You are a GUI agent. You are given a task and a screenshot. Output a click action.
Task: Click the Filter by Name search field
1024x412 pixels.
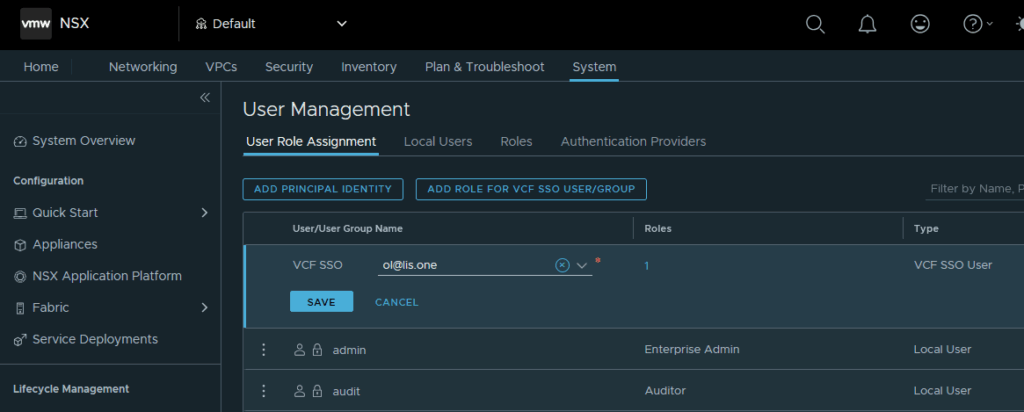point(973,189)
